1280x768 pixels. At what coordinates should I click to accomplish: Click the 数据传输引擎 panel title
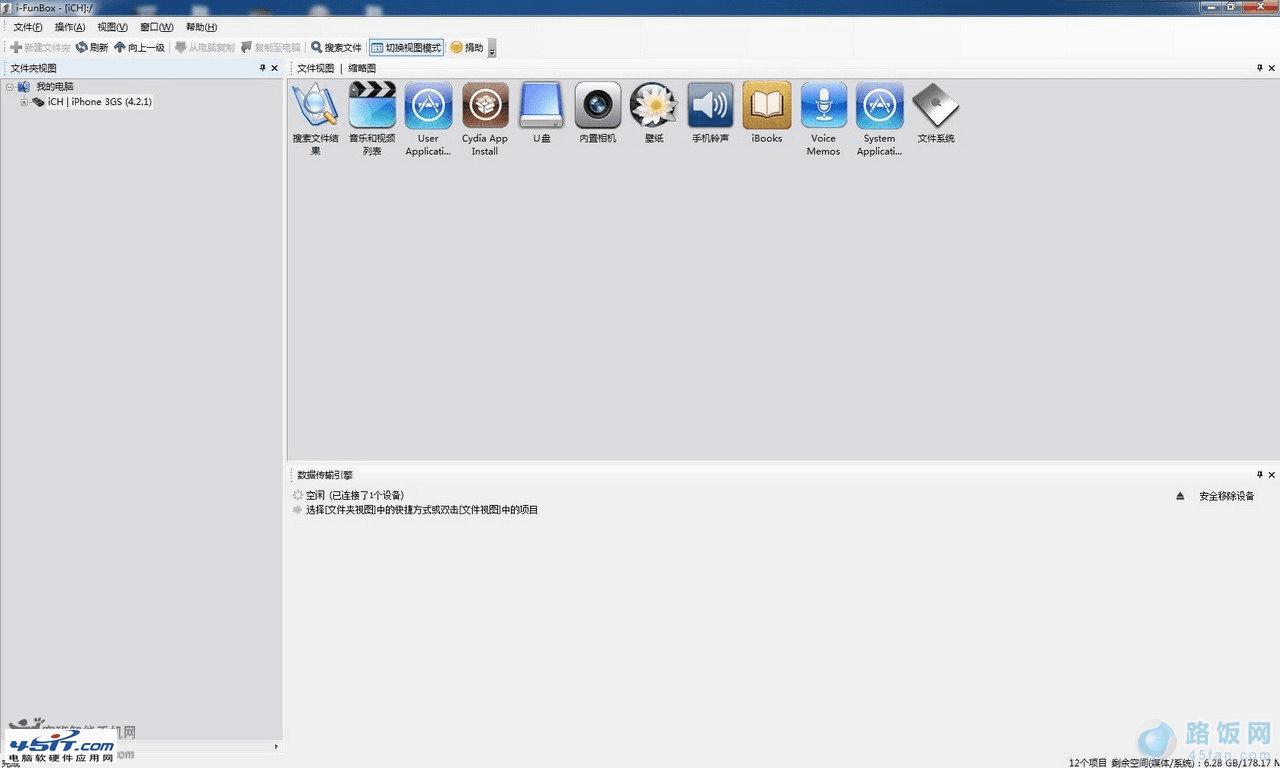pyautogui.click(x=325, y=475)
